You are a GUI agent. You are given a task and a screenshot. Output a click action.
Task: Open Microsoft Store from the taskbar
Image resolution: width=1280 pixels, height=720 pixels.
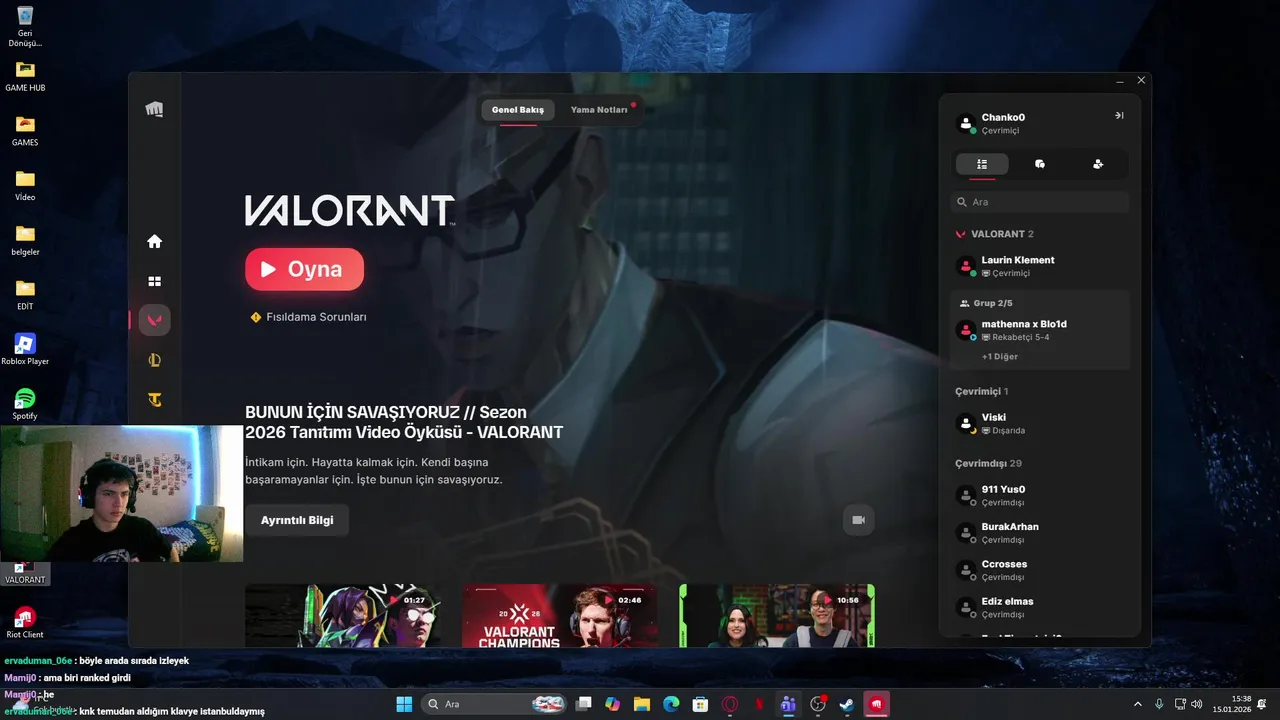[x=701, y=704]
